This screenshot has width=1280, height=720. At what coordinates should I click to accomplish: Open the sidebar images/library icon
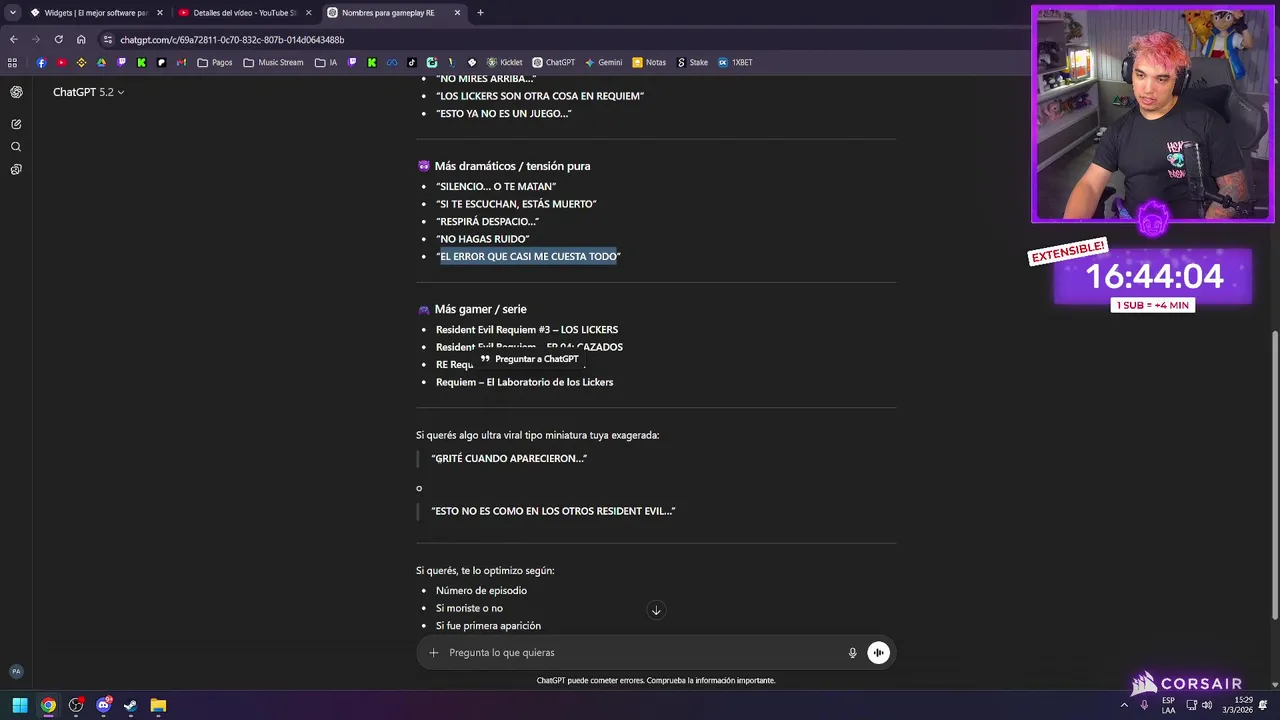tap(16, 170)
